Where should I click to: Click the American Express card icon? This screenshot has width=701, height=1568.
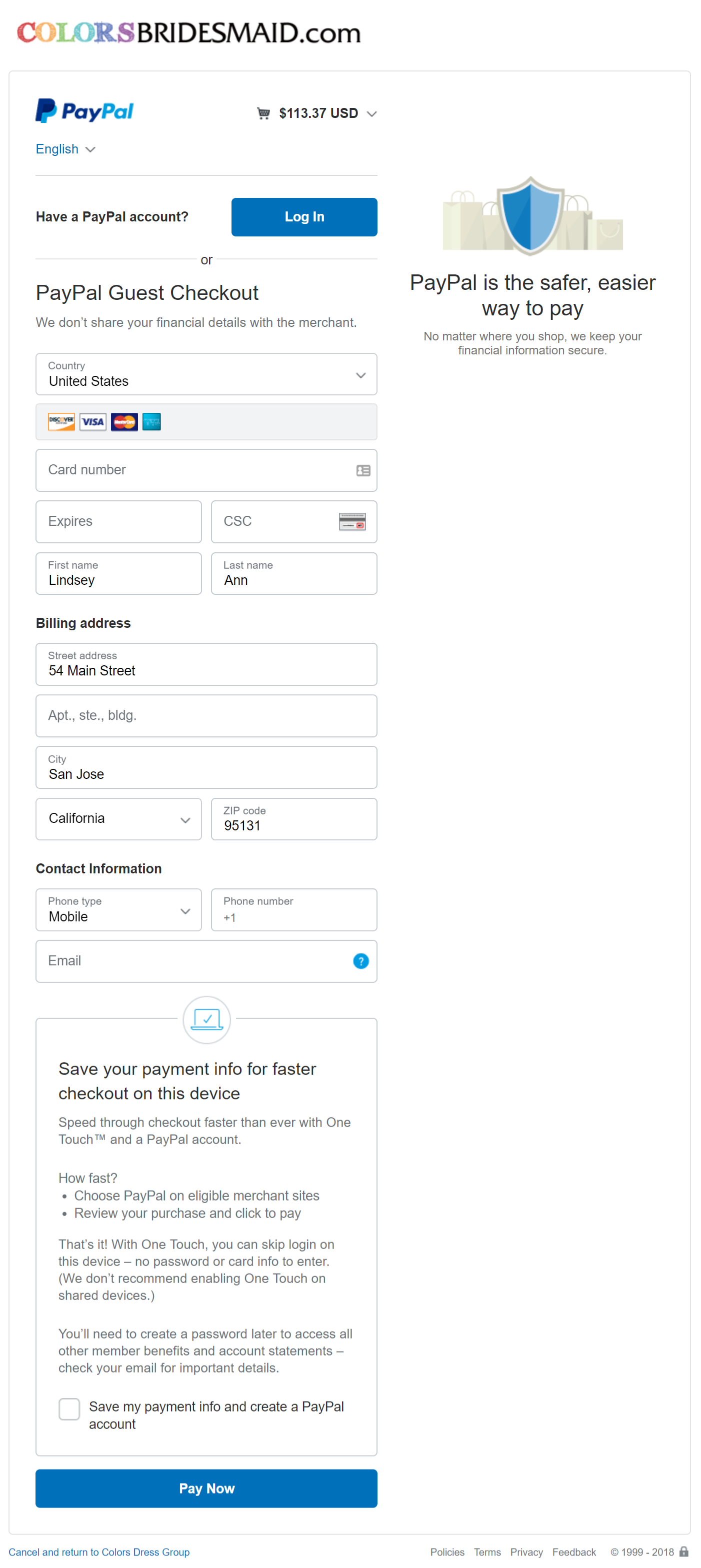pyautogui.click(x=151, y=422)
